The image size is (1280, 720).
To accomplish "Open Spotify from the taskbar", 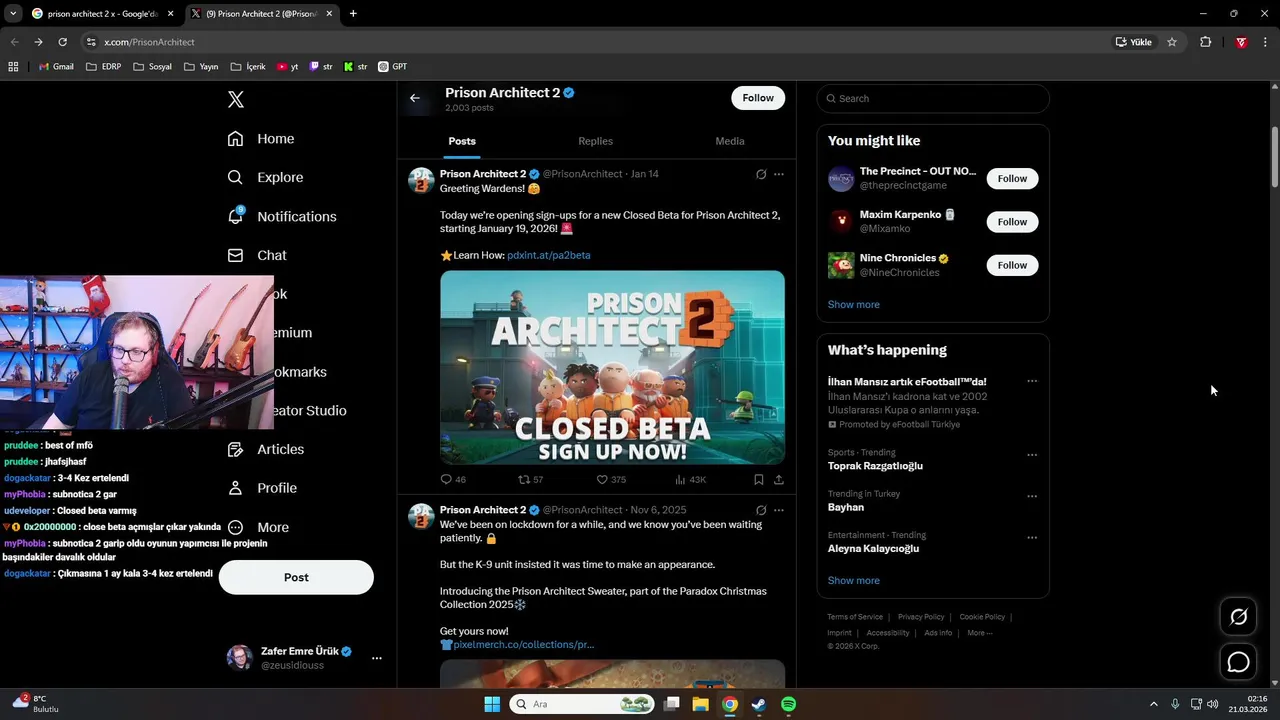I will pos(788,704).
